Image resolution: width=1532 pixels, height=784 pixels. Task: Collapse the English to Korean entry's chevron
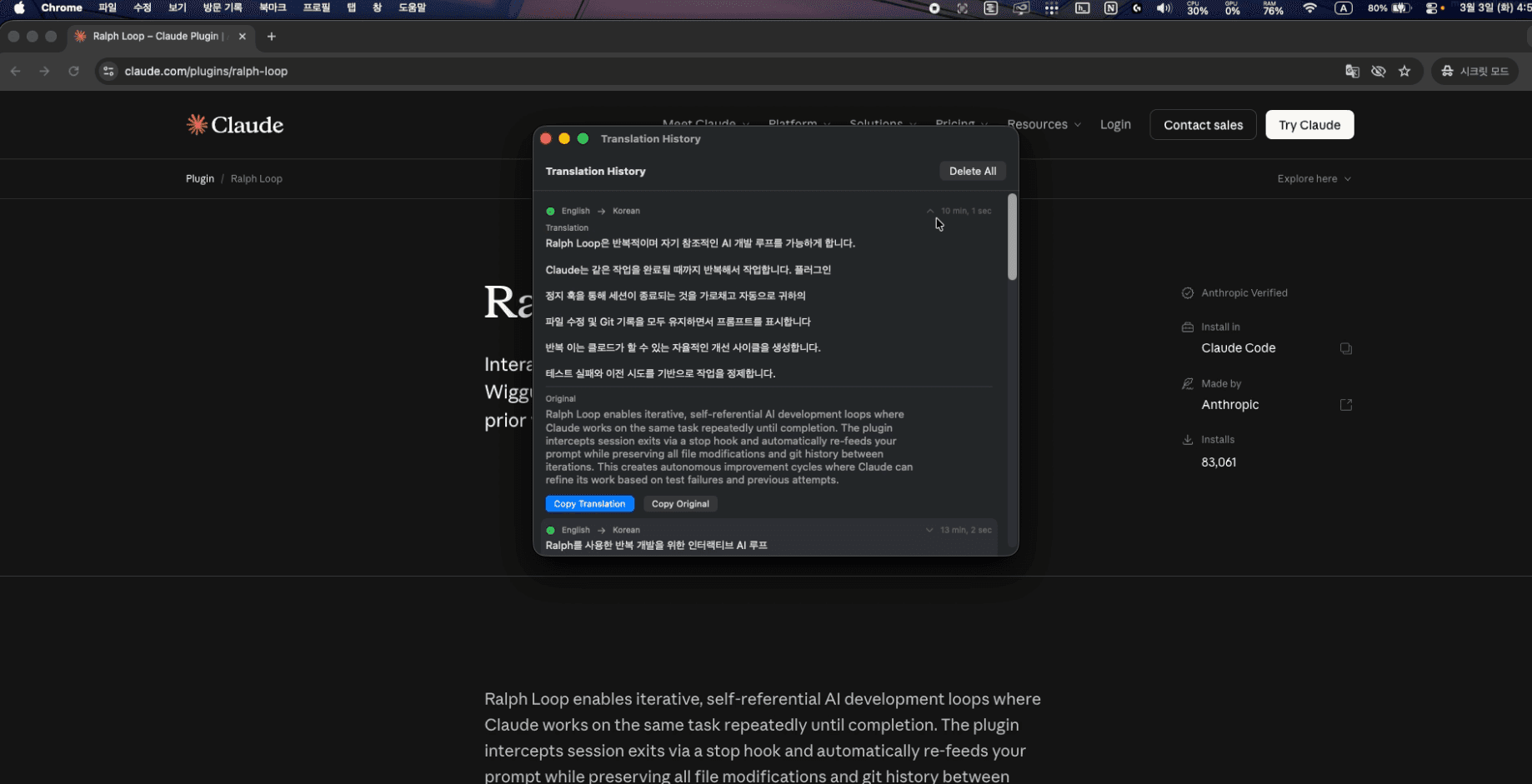click(930, 211)
